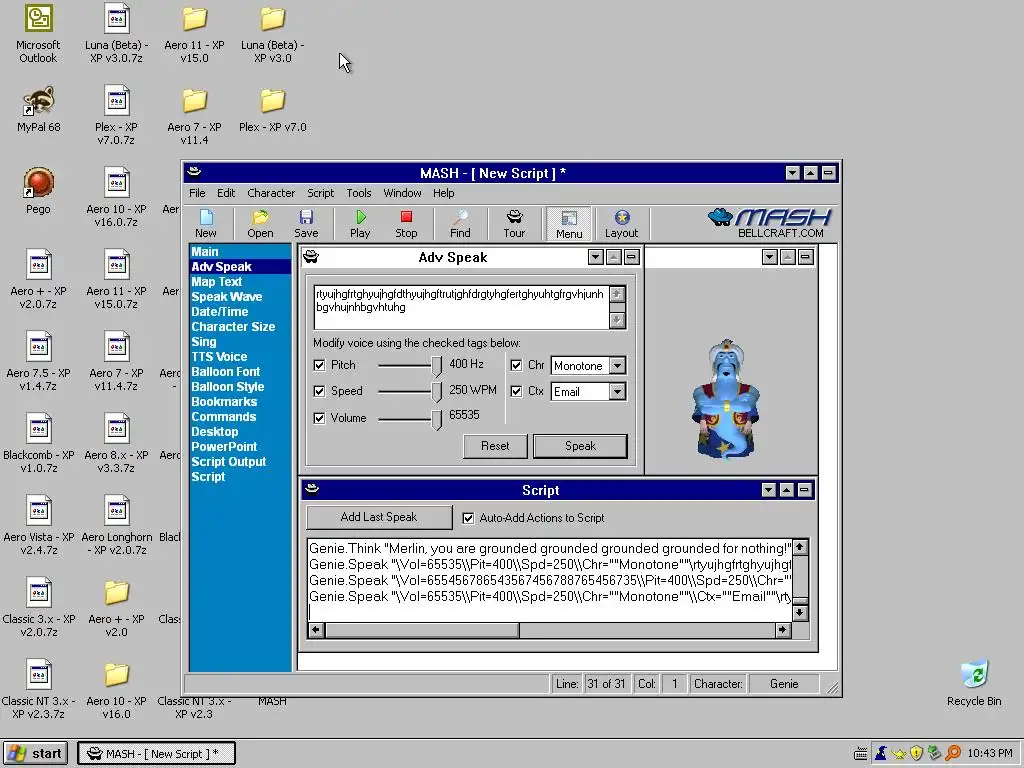Screen dimensions: 1024x768
Task: Toggle the Menu toolbar button
Action: click(x=569, y=224)
